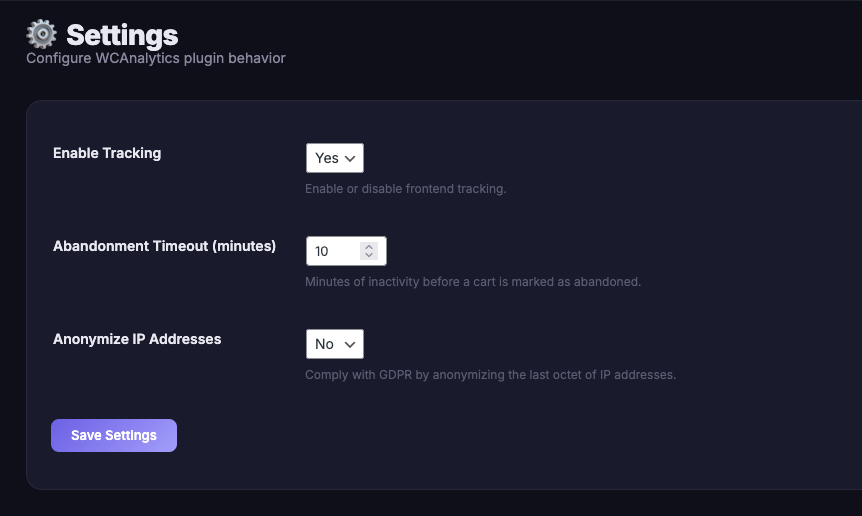
Task: Click the Anonymize IP Addresses label
Action: 137,339
